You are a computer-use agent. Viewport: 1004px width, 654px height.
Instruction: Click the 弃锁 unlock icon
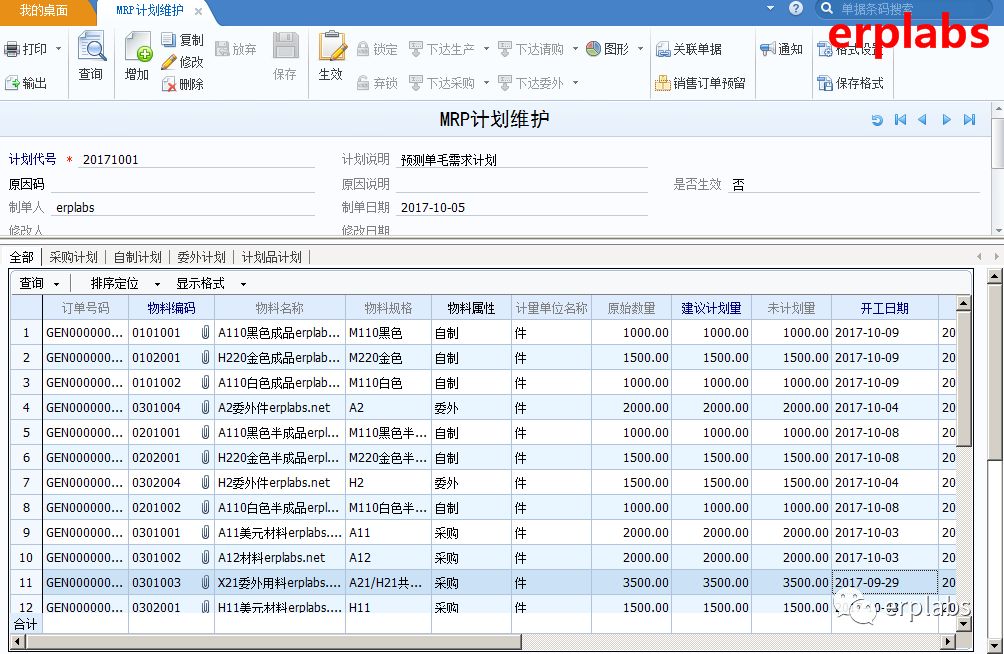point(363,83)
